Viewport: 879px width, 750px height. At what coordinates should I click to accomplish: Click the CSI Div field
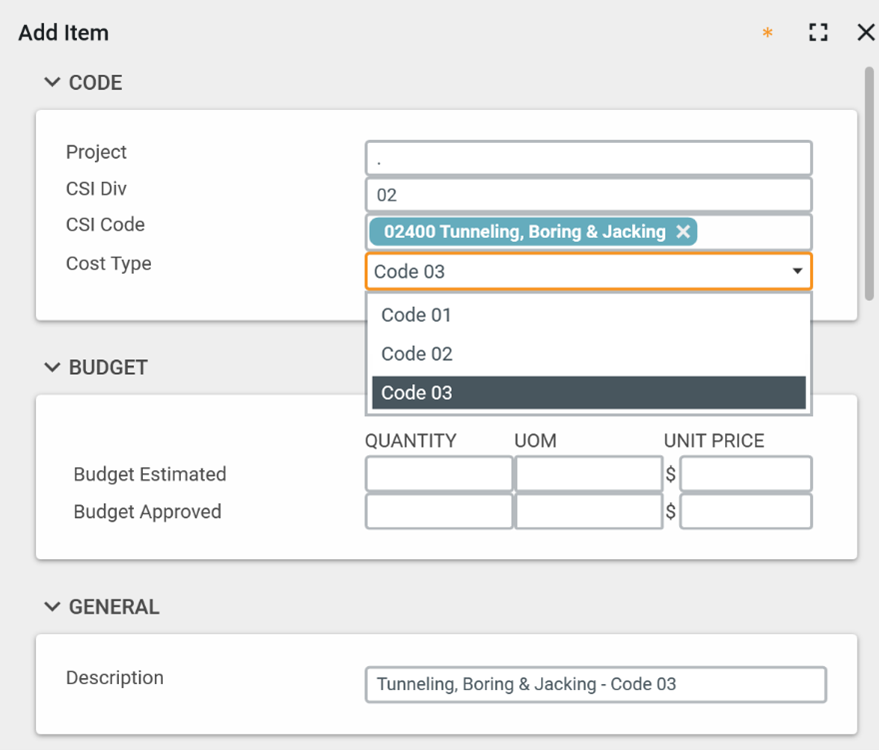[x=588, y=195]
